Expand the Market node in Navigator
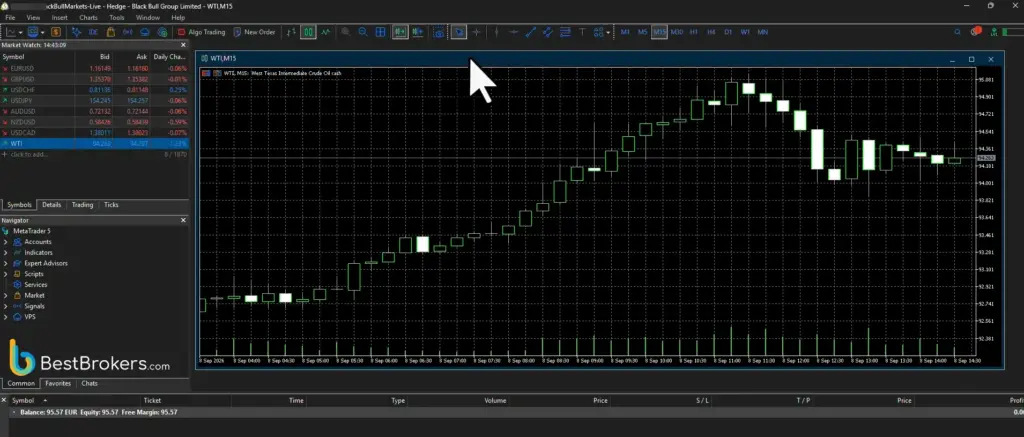1024x437 pixels. point(5,296)
